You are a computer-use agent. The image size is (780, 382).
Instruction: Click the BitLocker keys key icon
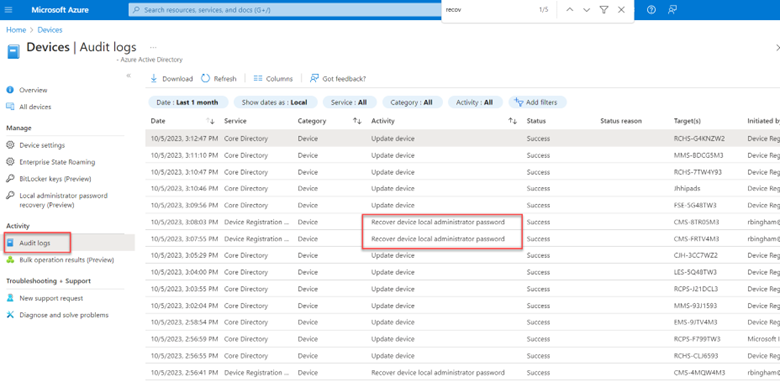(x=9, y=179)
